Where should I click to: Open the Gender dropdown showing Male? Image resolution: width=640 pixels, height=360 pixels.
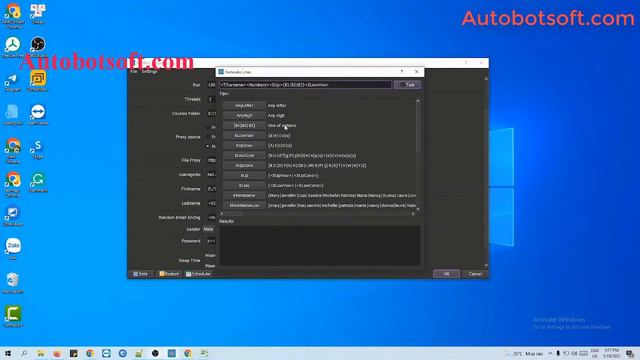209,229
